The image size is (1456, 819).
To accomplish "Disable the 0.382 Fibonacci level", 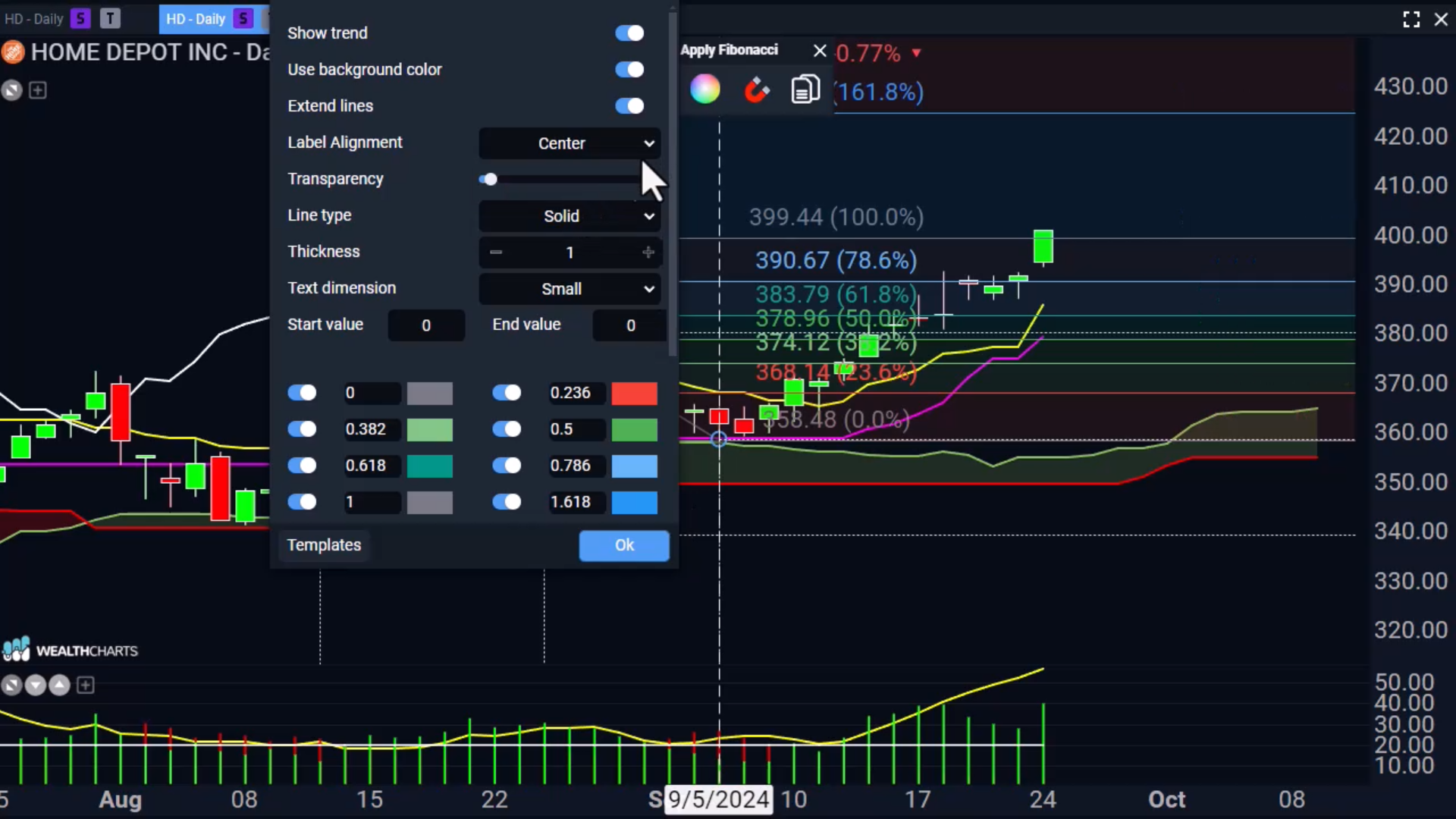I will click(302, 429).
